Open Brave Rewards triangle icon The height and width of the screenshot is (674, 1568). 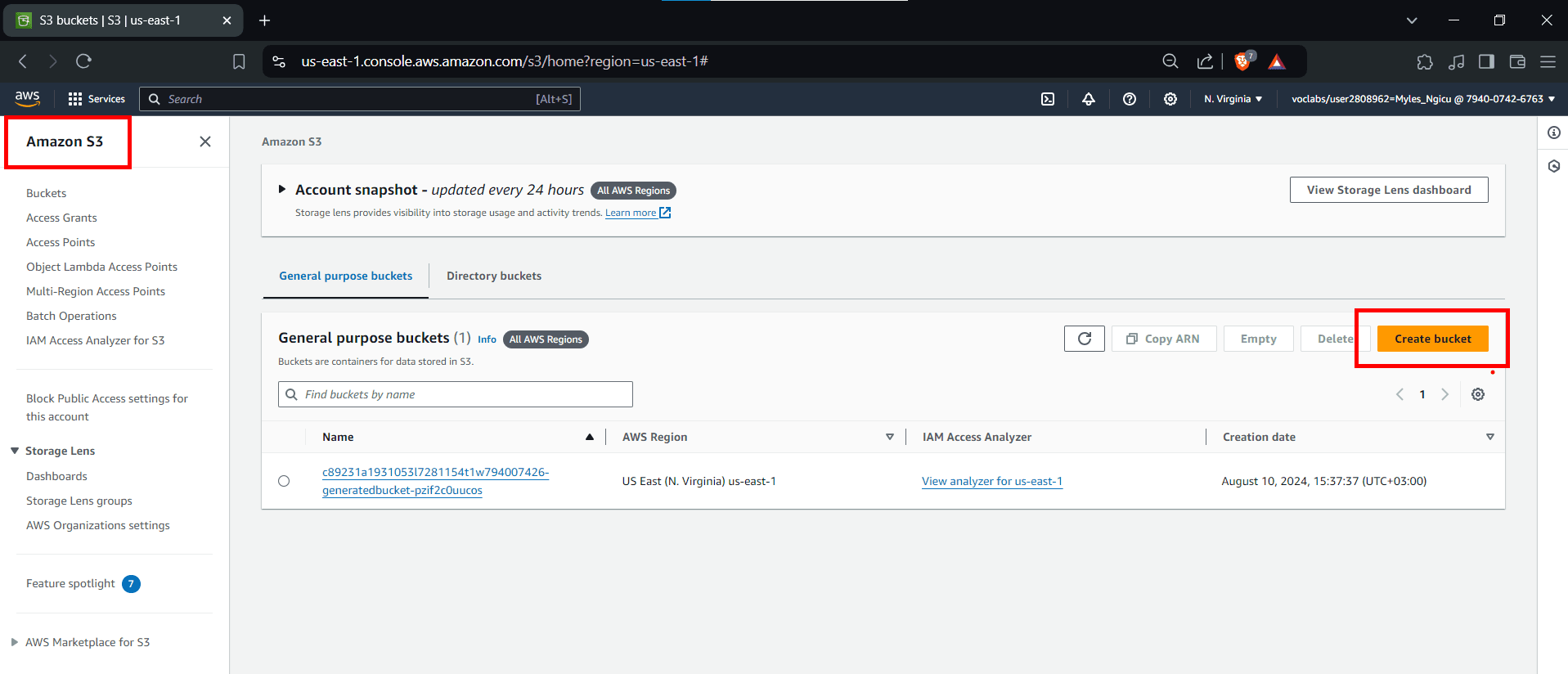[1277, 61]
